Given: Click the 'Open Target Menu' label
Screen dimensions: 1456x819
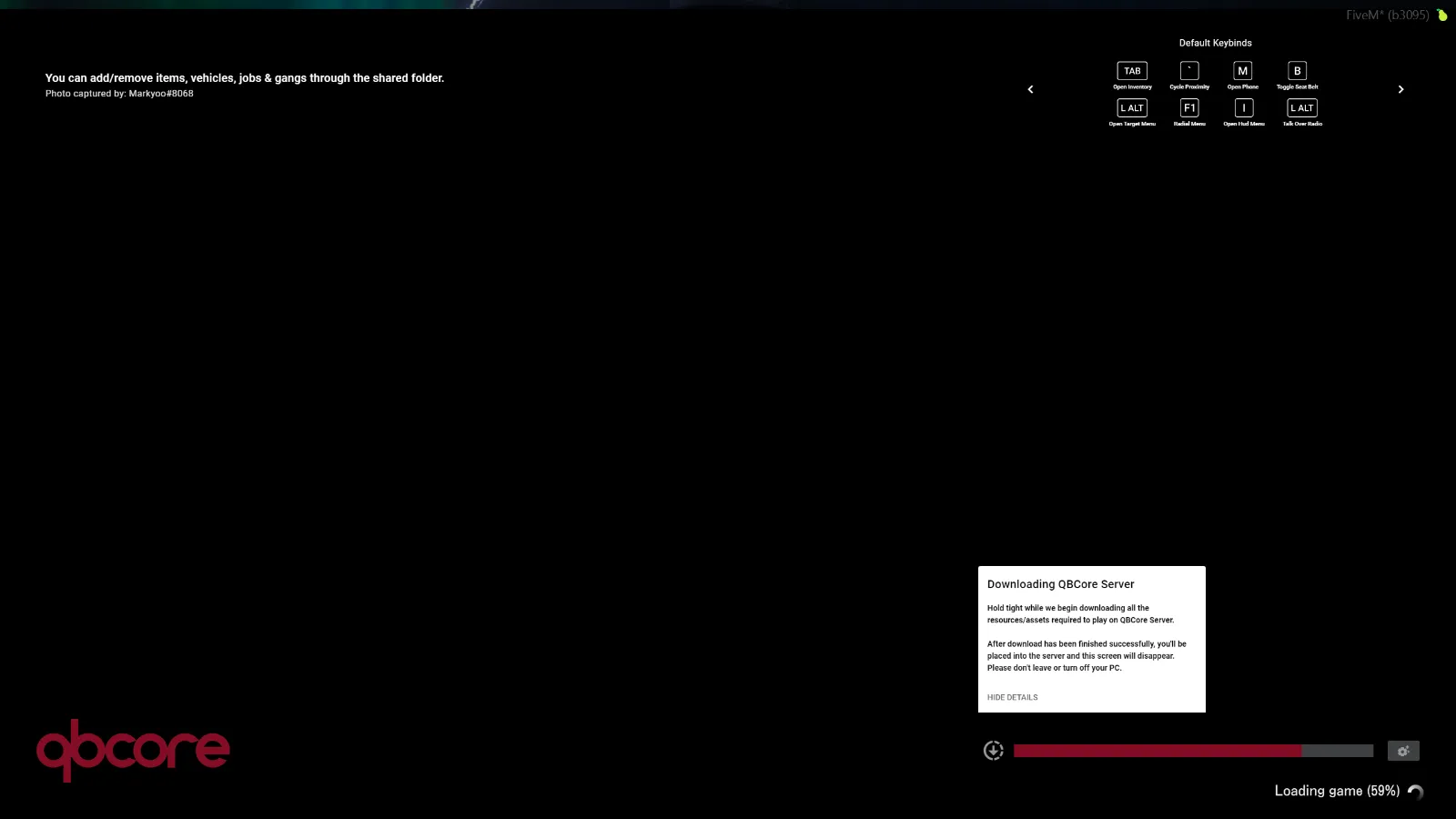Looking at the screenshot, I should pos(1132,124).
